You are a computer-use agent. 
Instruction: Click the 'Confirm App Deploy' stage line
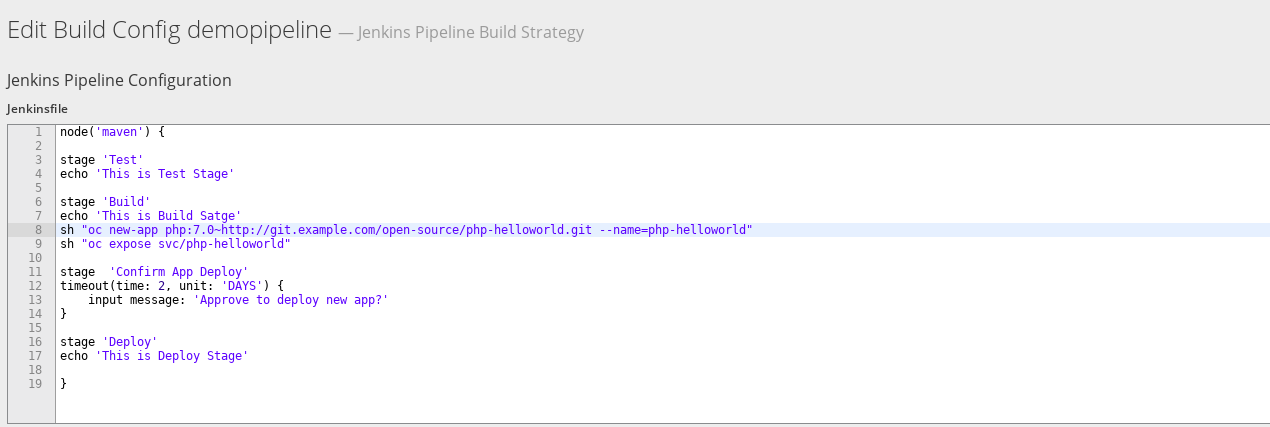(154, 271)
